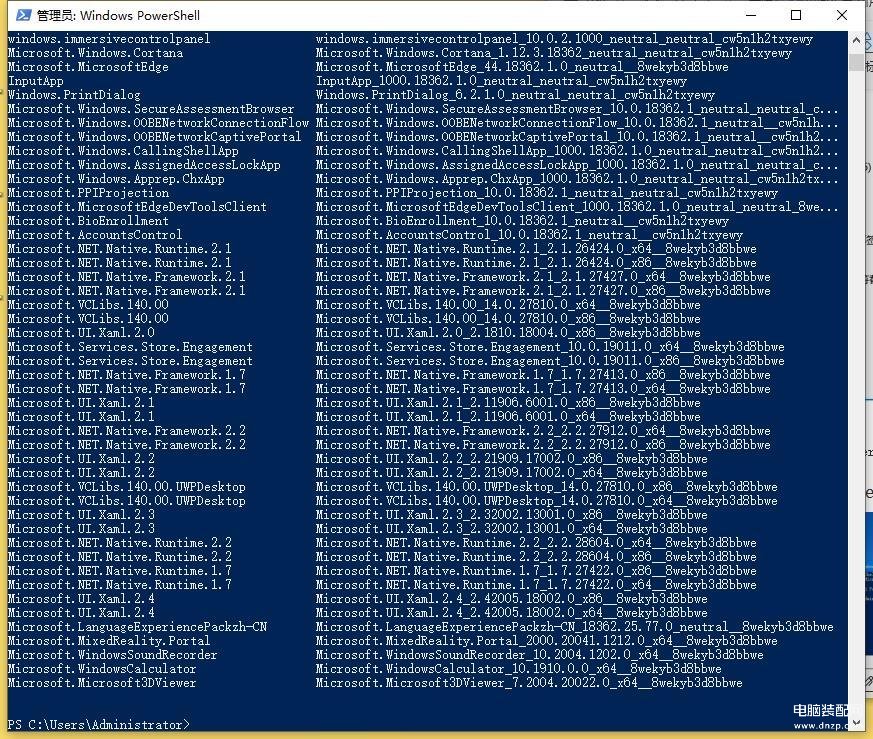Click Microsoft.Microsoft3DViewer name entry
The height and width of the screenshot is (739, 873).
pos(102,682)
